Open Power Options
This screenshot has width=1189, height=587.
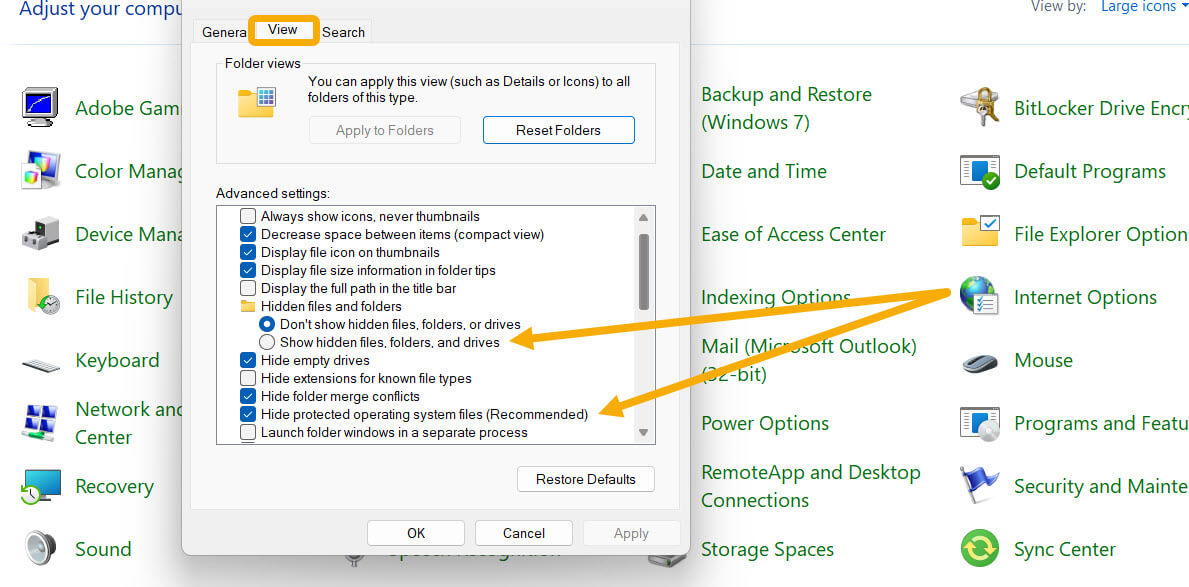coord(764,423)
